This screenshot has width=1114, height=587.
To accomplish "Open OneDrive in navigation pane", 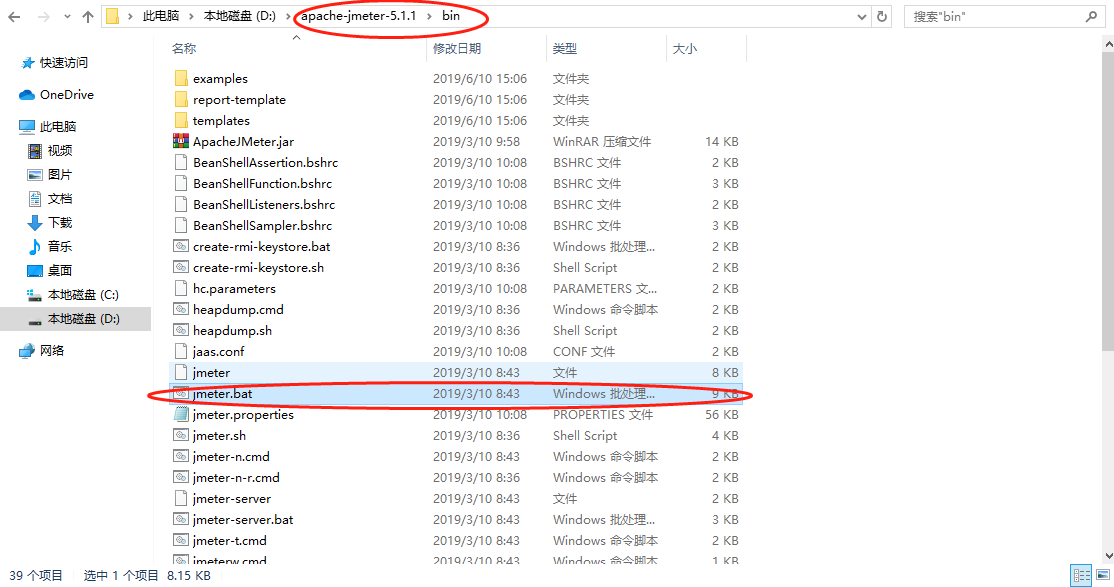I will coord(66,95).
